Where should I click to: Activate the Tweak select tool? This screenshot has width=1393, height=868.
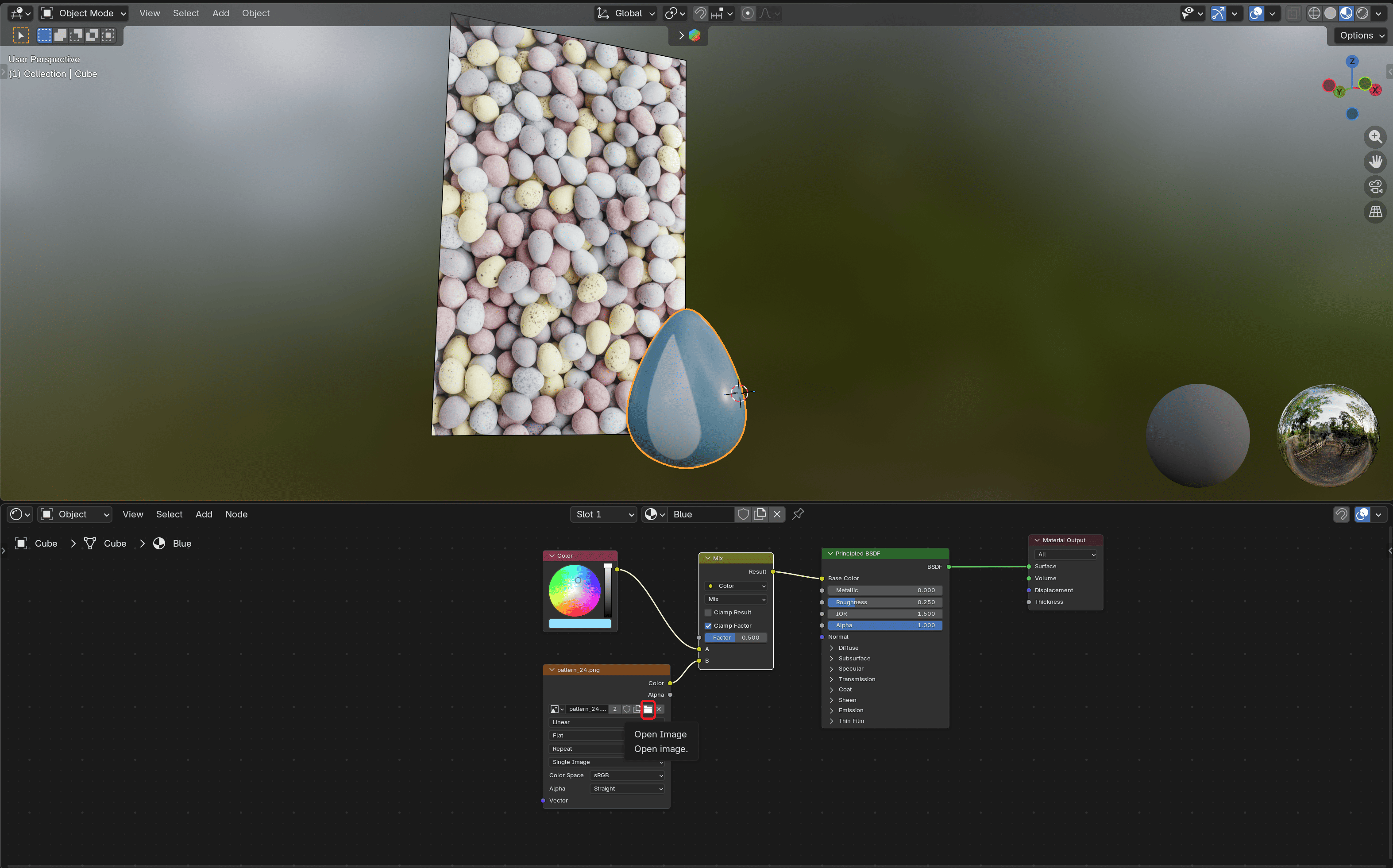21,35
